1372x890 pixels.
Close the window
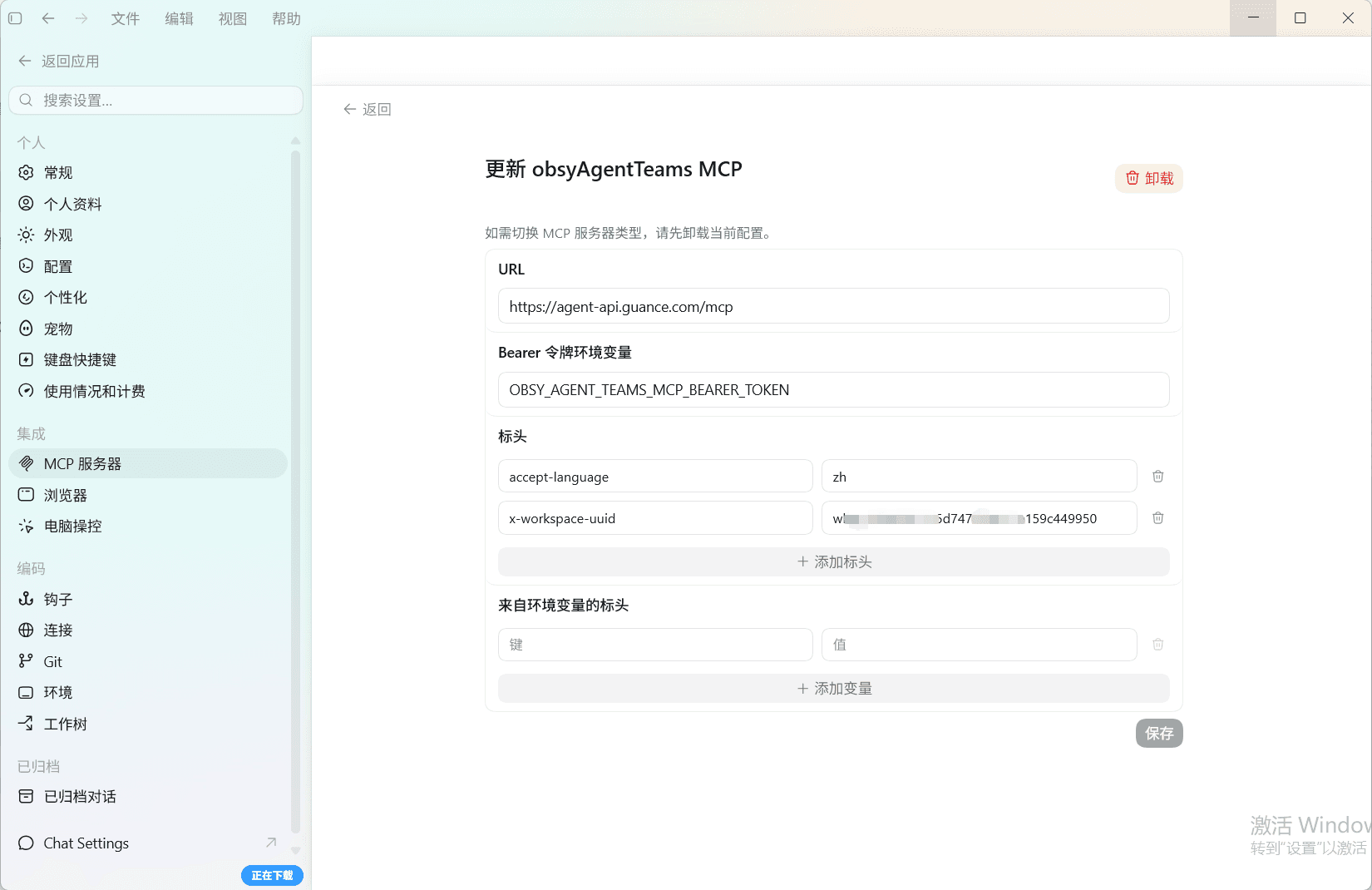1348,17
